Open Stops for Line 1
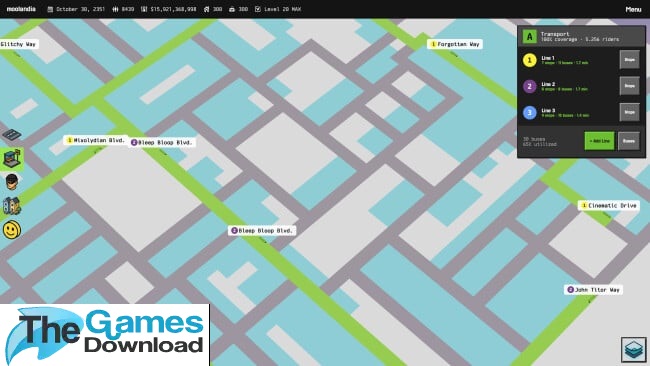This screenshot has height=366, width=650. (630, 60)
